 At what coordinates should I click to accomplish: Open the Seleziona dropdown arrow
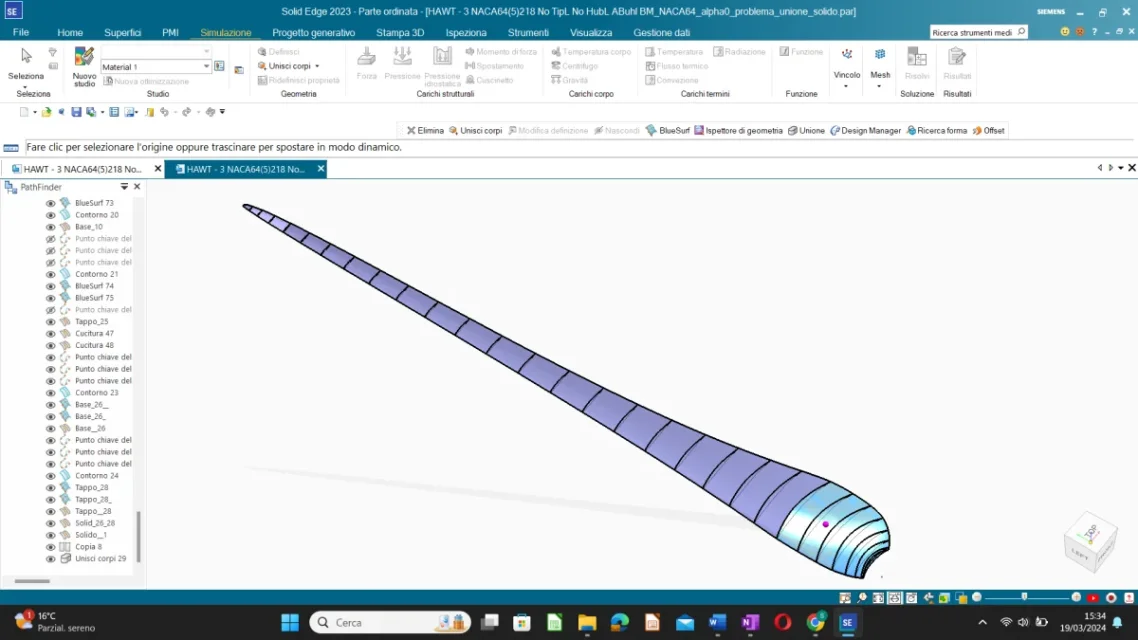26,86
